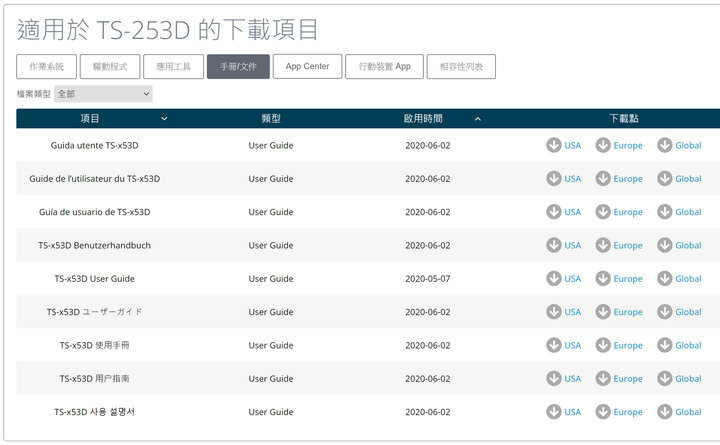Image resolution: width=720 pixels, height=445 pixels.
Task: Click the 類型 column header
Action: [x=271, y=118]
